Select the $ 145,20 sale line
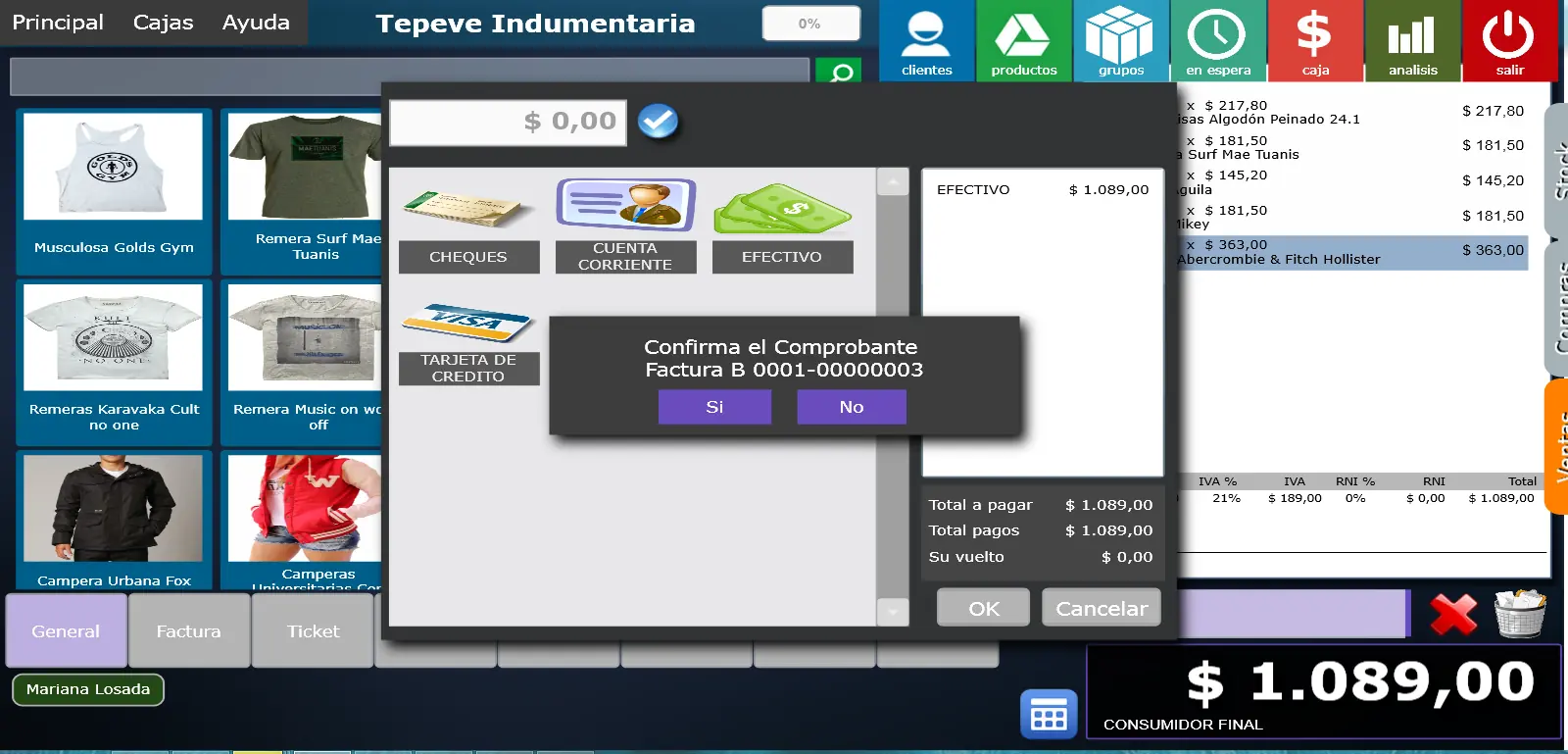This screenshot has height=754, width=1568. 1351,181
